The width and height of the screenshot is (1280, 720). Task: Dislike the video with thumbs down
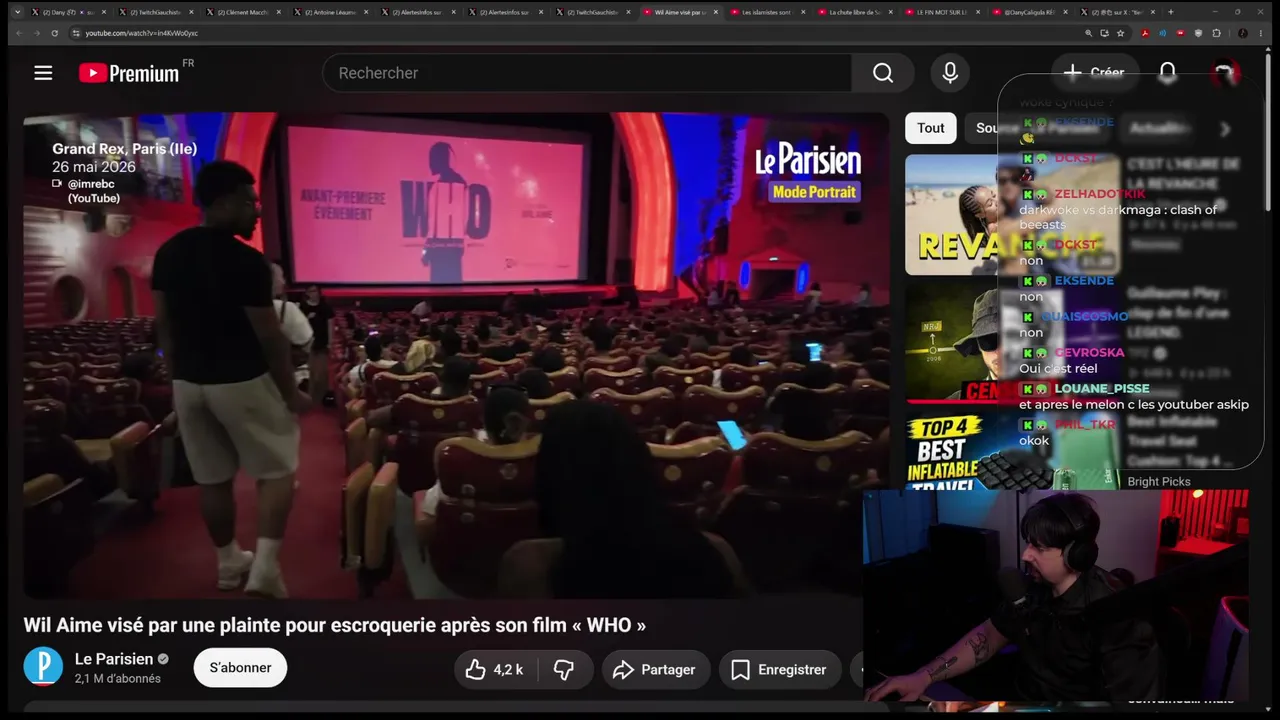pos(565,670)
